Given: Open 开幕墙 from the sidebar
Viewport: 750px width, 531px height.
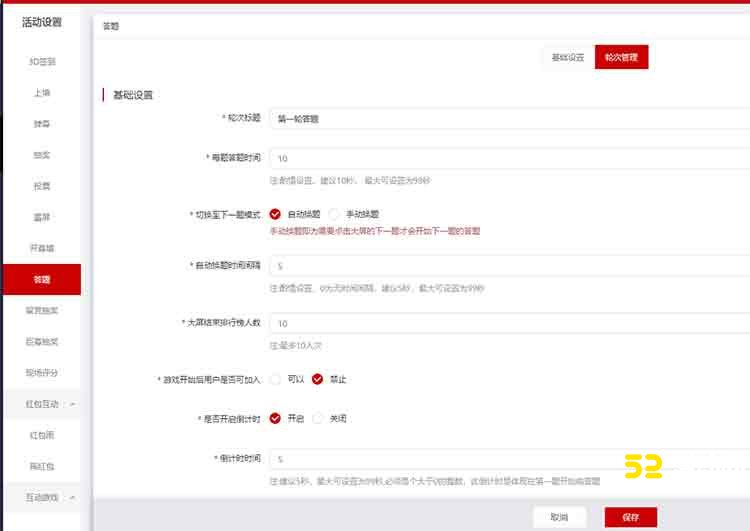Looking at the screenshot, I should (42, 248).
